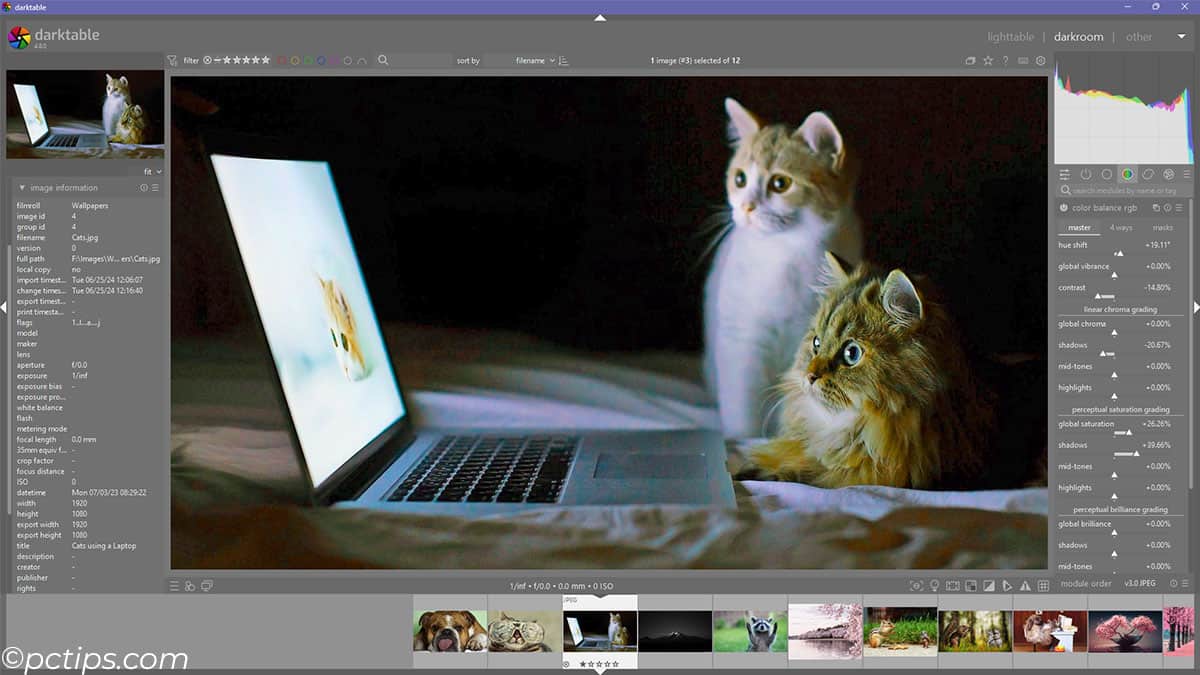Select the raccoon photo in the filmstrip
The width and height of the screenshot is (1200, 675).
751,630
